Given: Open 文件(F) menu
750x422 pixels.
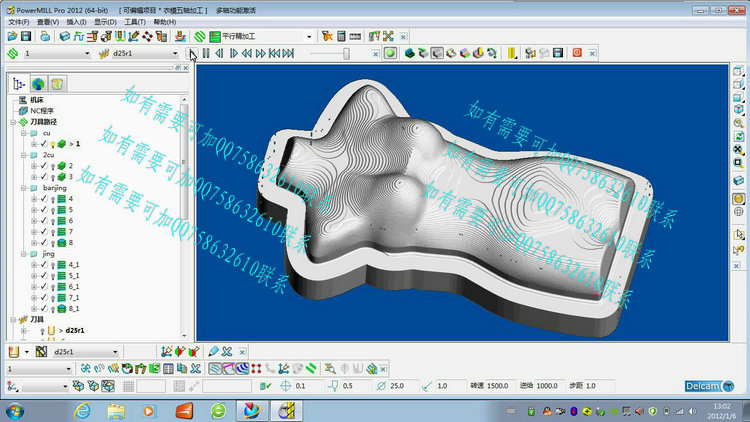Looking at the screenshot, I should tap(19, 22).
